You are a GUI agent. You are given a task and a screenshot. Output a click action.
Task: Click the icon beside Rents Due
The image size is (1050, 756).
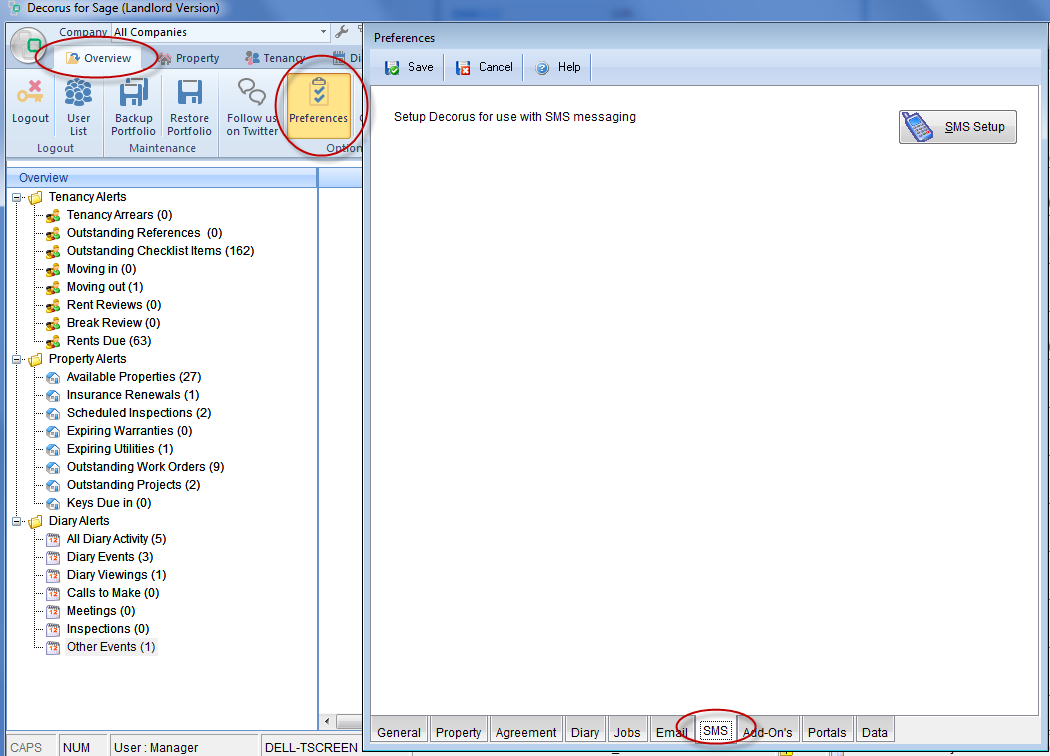53,342
